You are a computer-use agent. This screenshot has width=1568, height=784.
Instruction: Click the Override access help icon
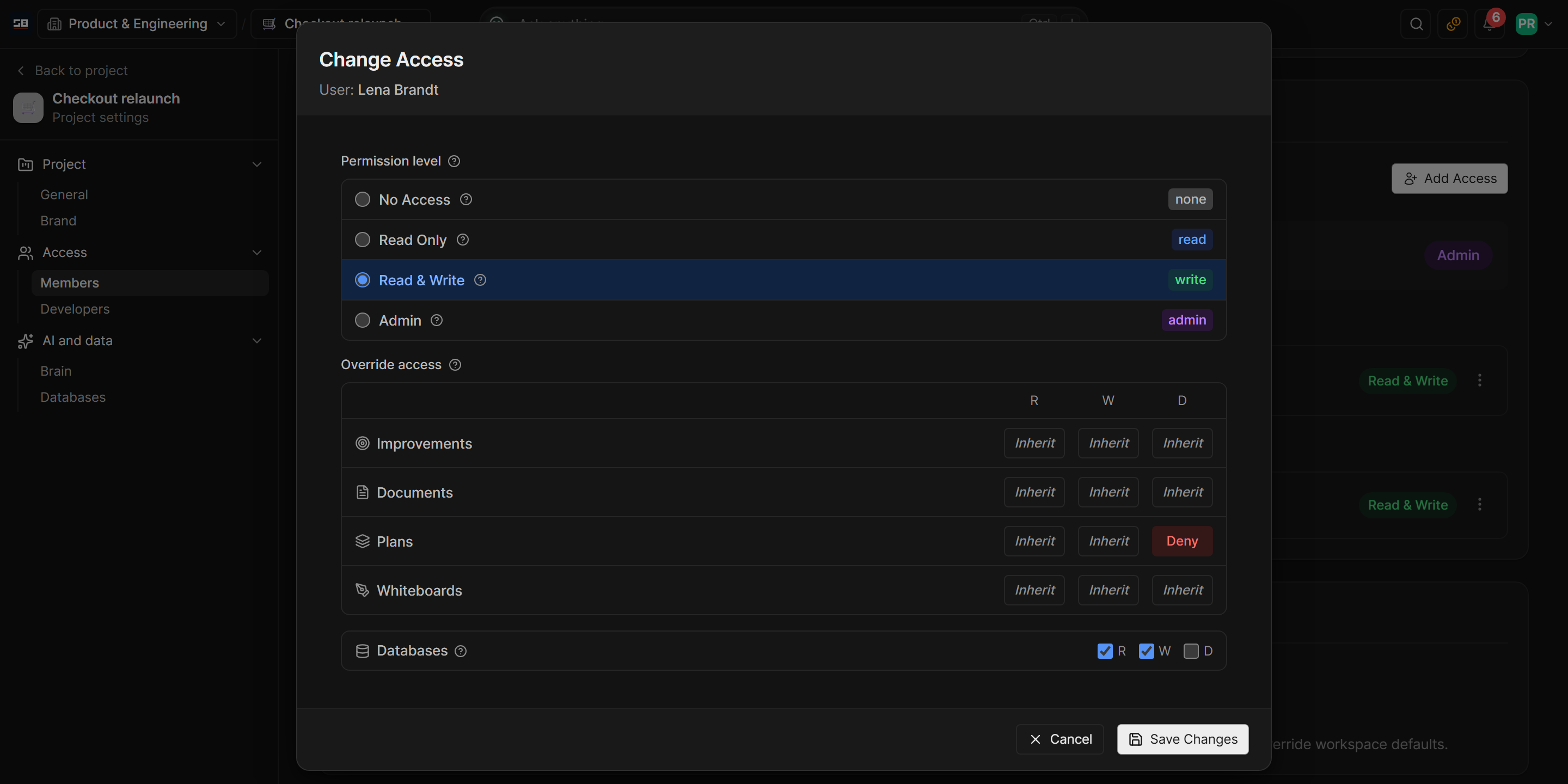455,365
